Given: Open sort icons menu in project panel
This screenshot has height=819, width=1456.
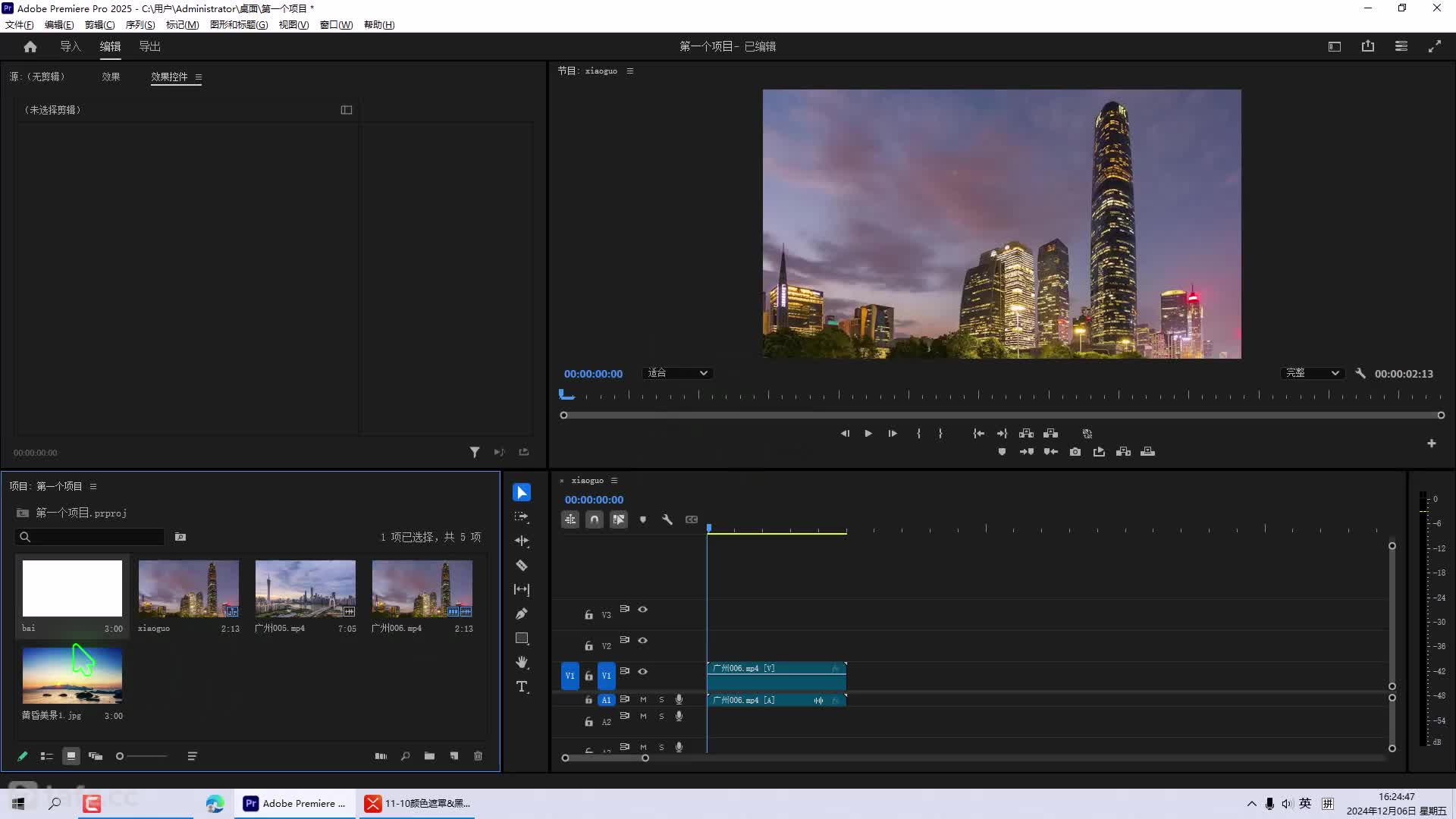Looking at the screenshot, I should point(193,756).
